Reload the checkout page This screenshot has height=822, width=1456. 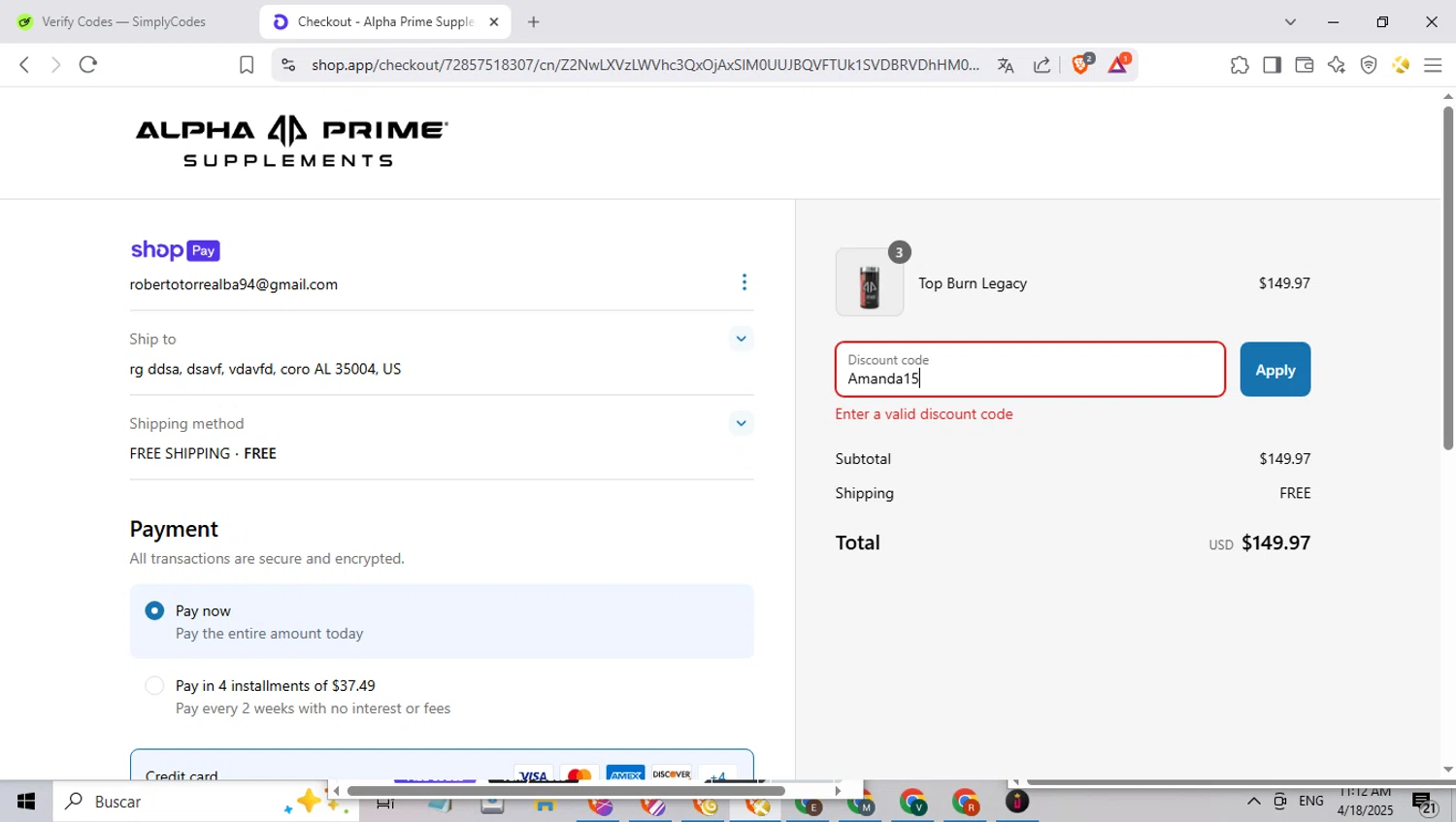tap(88, 65)
